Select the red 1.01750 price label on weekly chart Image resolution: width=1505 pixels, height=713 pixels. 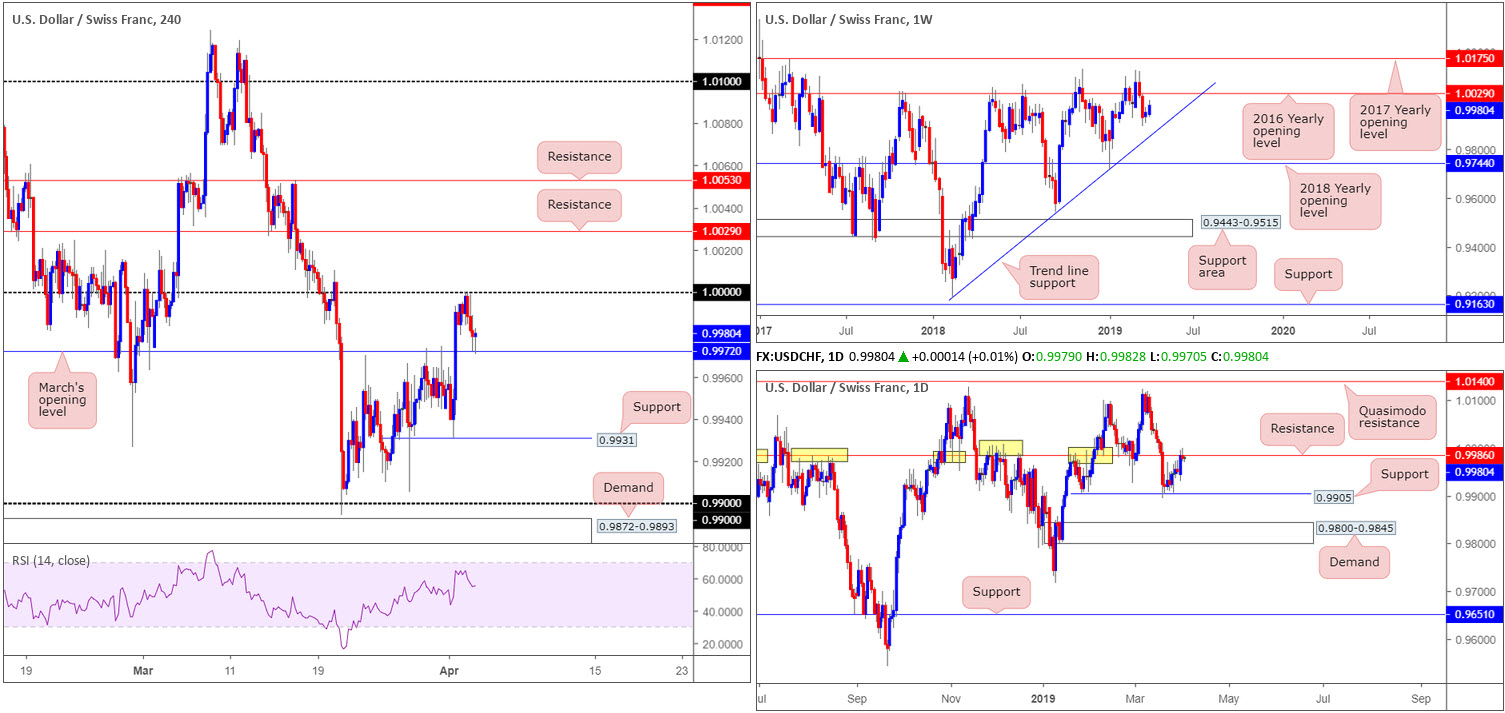pos(1475,60)
